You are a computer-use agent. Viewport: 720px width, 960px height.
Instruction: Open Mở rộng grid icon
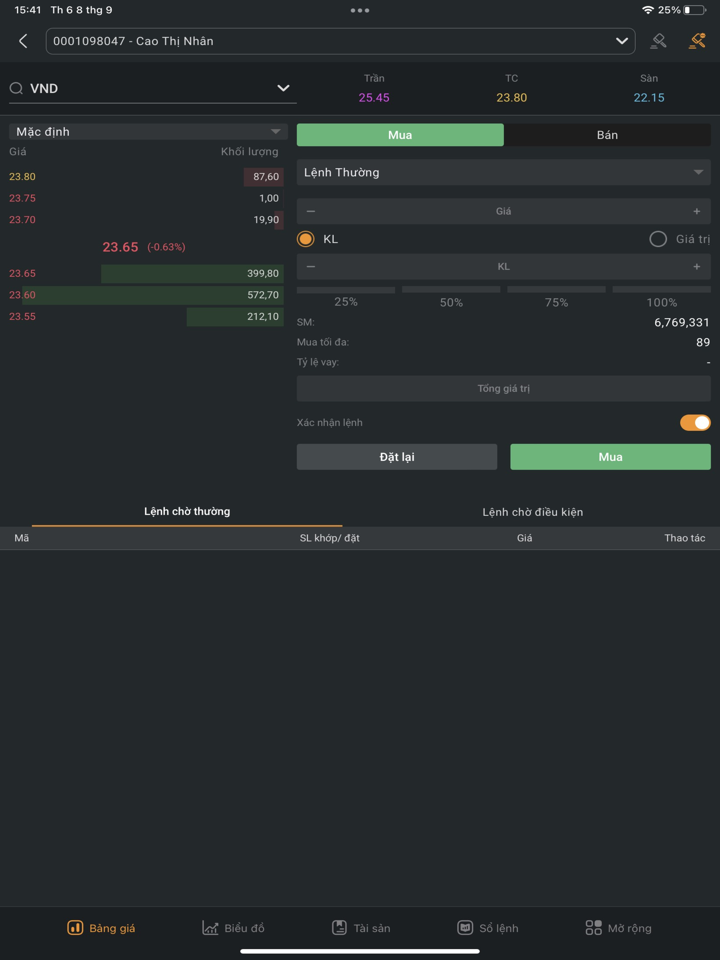click(593, 928)
